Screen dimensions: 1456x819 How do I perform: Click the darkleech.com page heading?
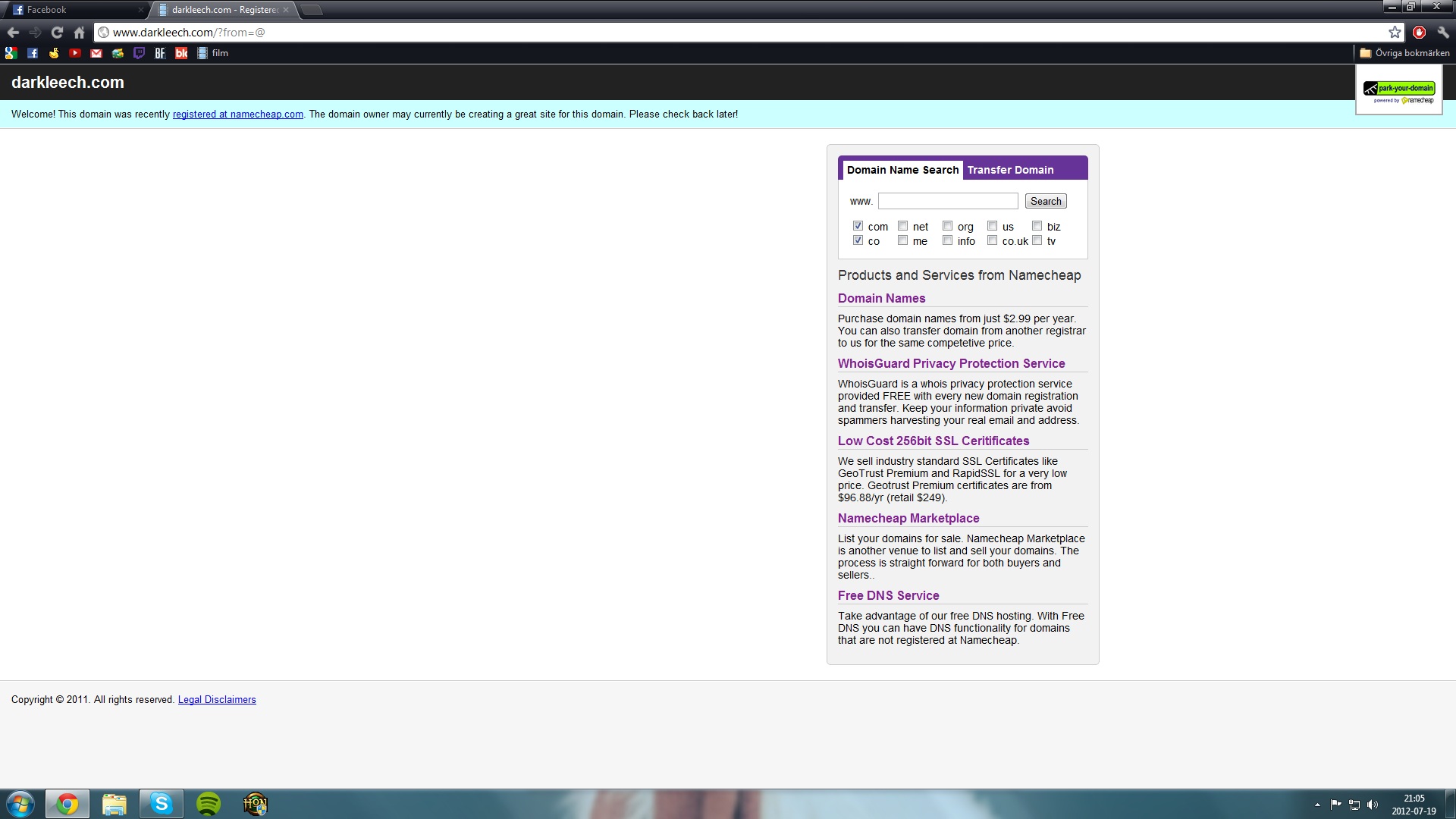tap(67, 83)
